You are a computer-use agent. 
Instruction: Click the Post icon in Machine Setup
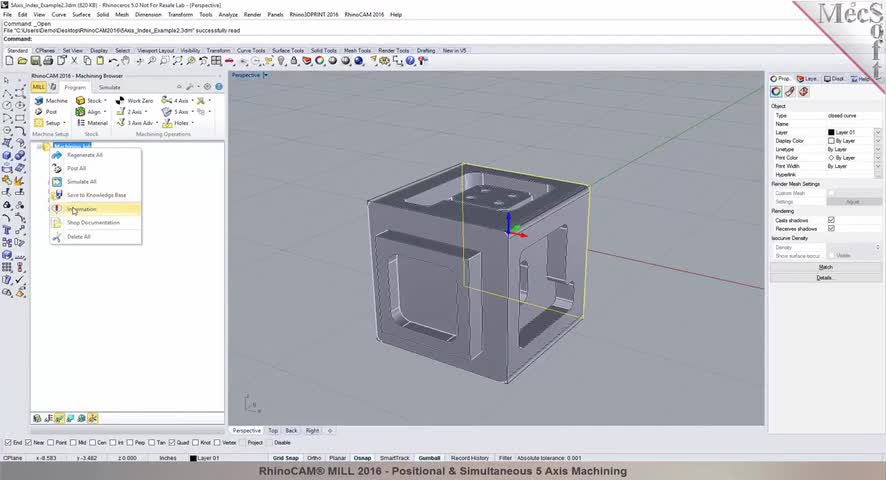39,111
